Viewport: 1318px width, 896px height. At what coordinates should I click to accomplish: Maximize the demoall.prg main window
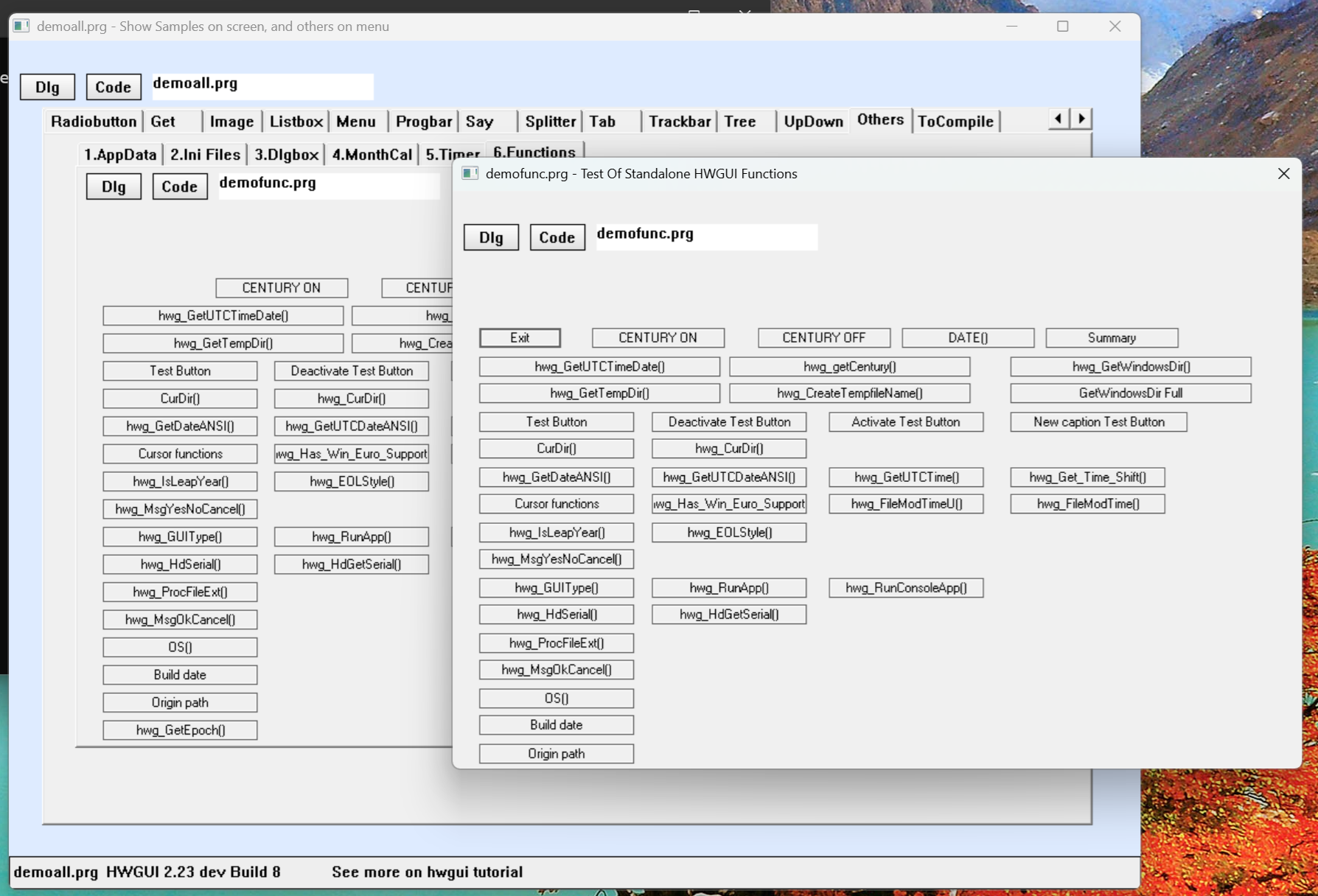click(x=1062, y=27)
